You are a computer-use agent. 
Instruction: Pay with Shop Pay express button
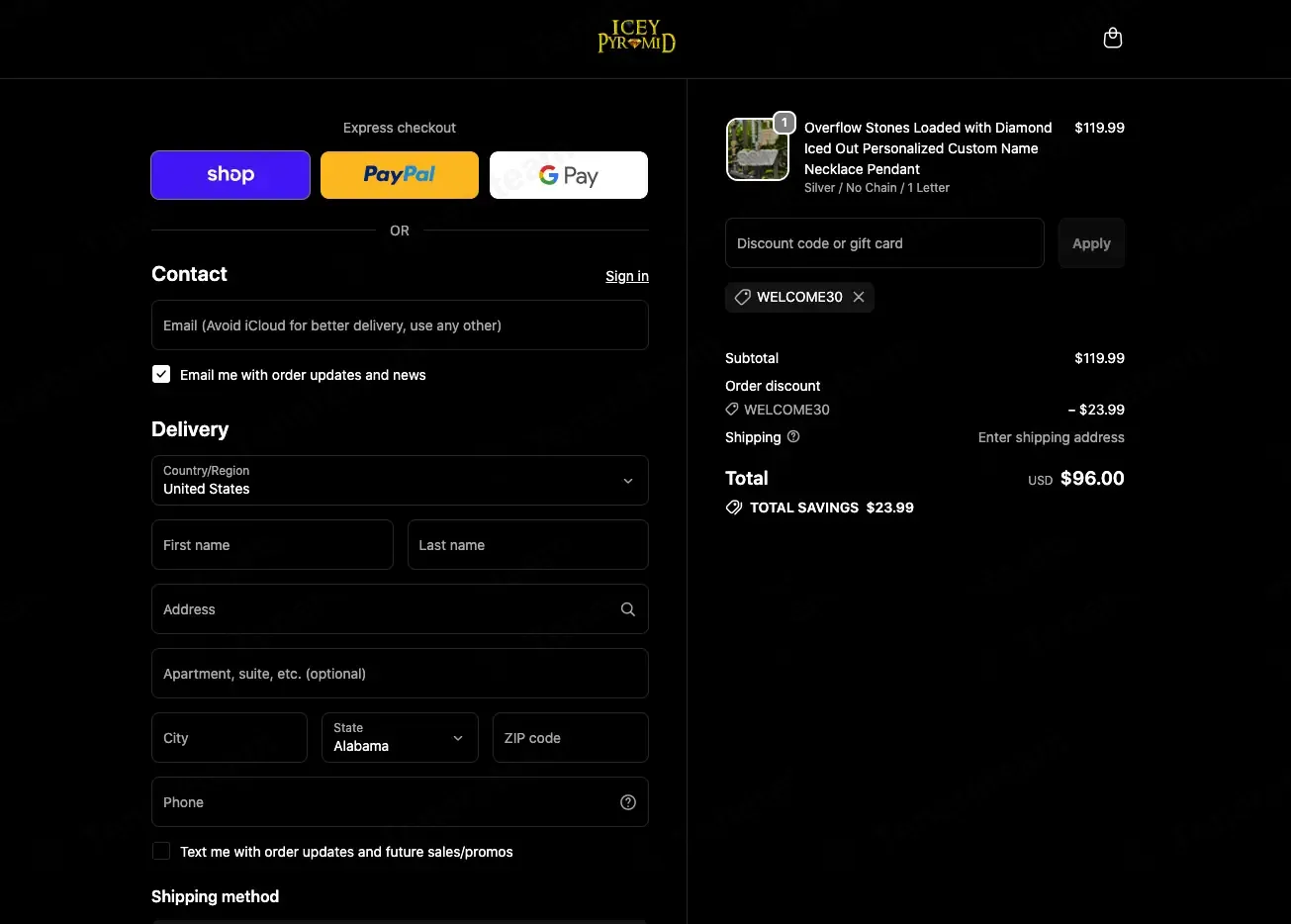tap(231, 175)
